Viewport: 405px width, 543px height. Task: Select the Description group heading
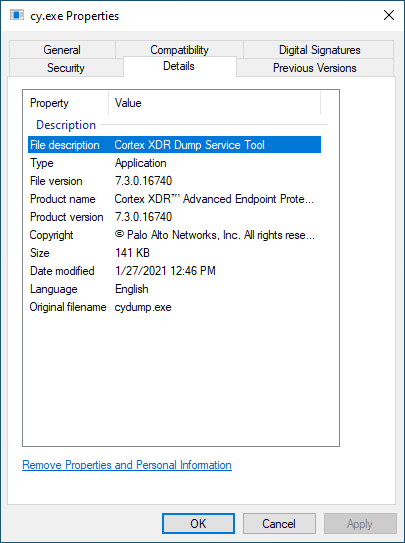[x=66, y=125]
